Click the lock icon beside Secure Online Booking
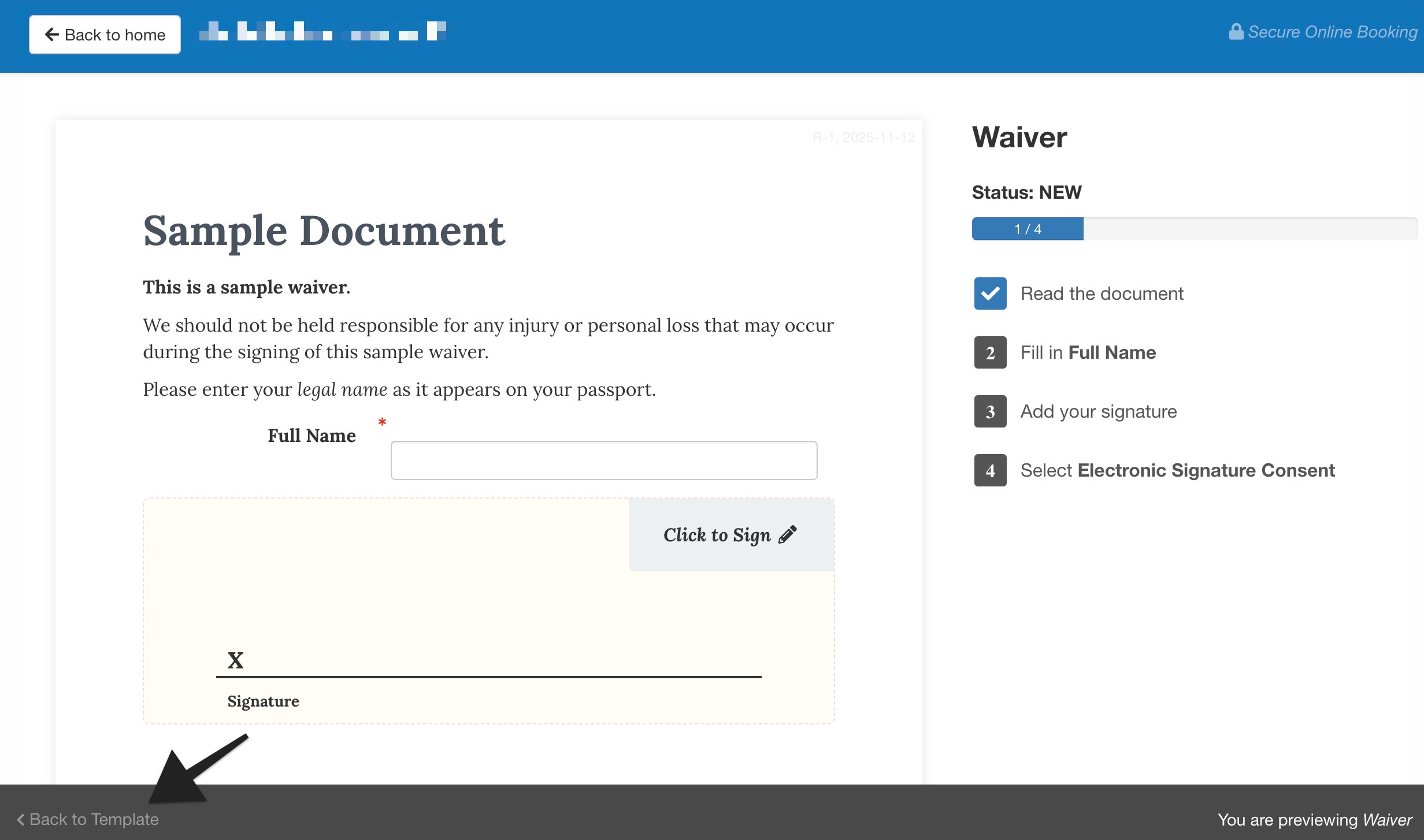The width and height of the screenshot is (1424, 840). 1236,32
